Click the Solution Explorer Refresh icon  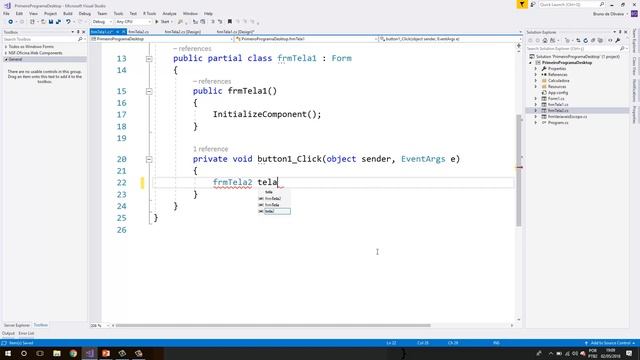coord(585,40)
